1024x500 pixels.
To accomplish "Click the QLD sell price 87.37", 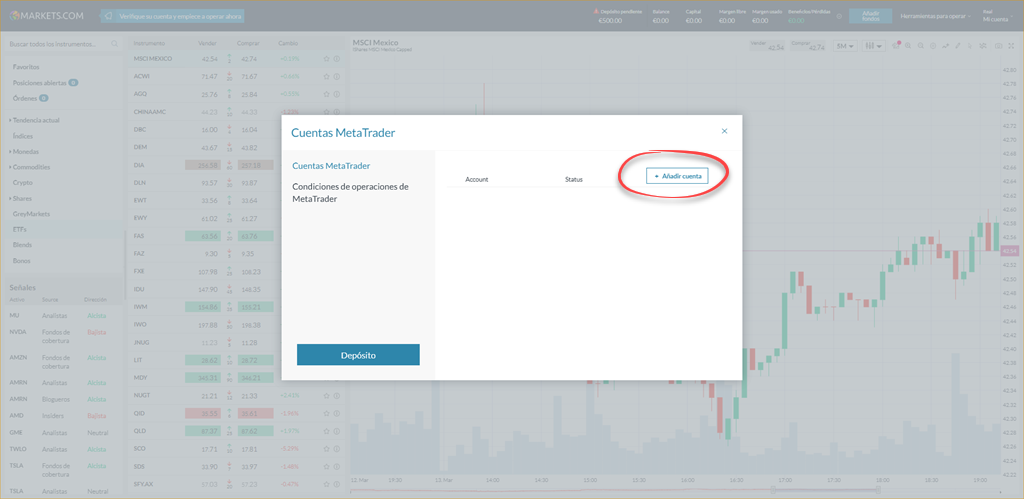I will pyautogui.click(x=202, y=431).
